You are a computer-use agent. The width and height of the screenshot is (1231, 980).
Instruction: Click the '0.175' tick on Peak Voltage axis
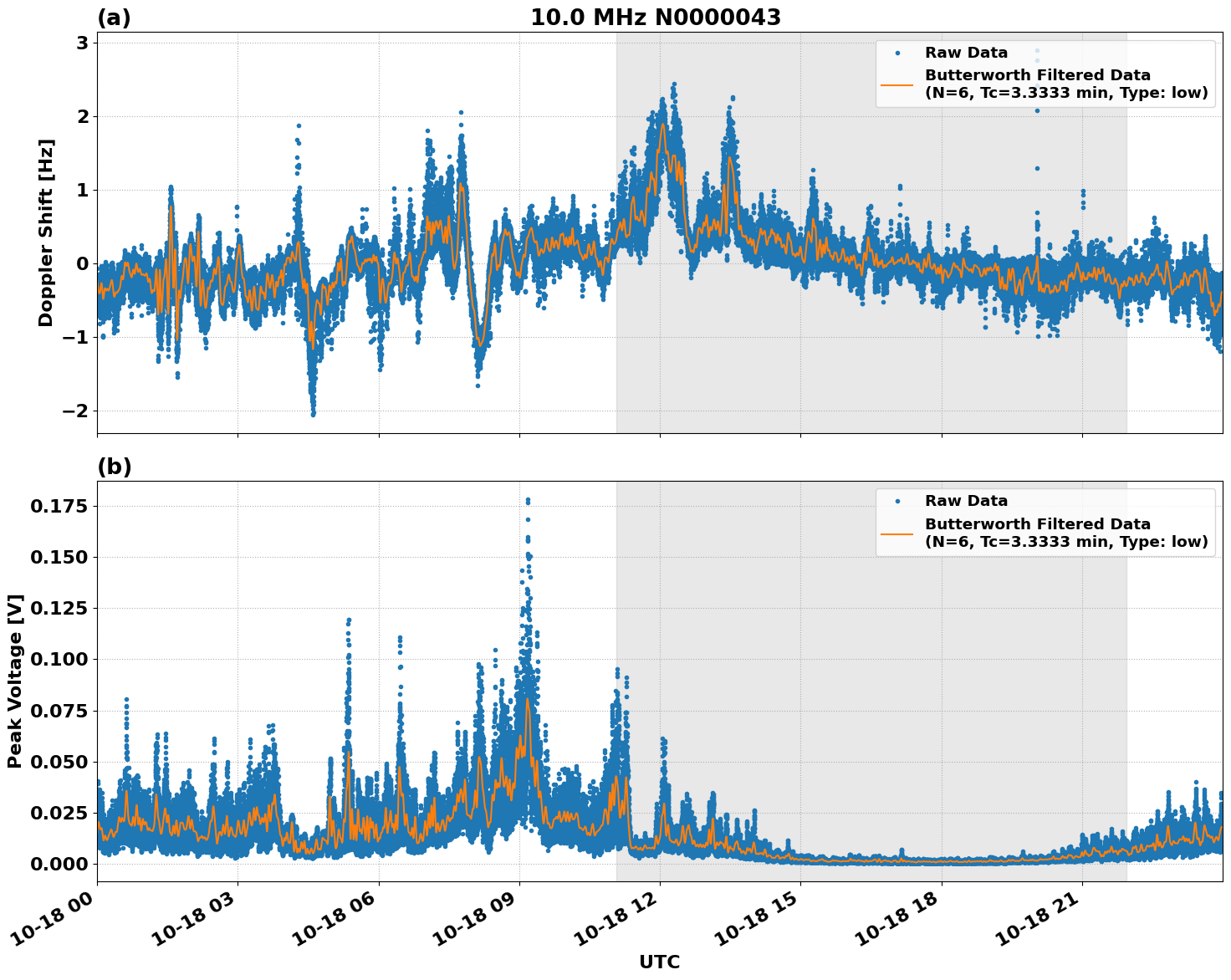(59, 506)
